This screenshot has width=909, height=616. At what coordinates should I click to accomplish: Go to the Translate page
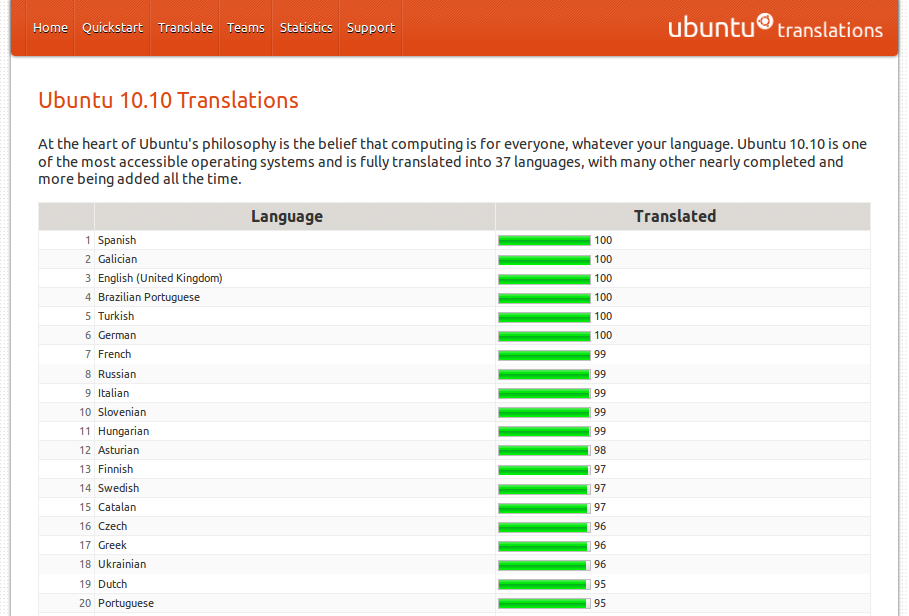[x=185, y=28]
